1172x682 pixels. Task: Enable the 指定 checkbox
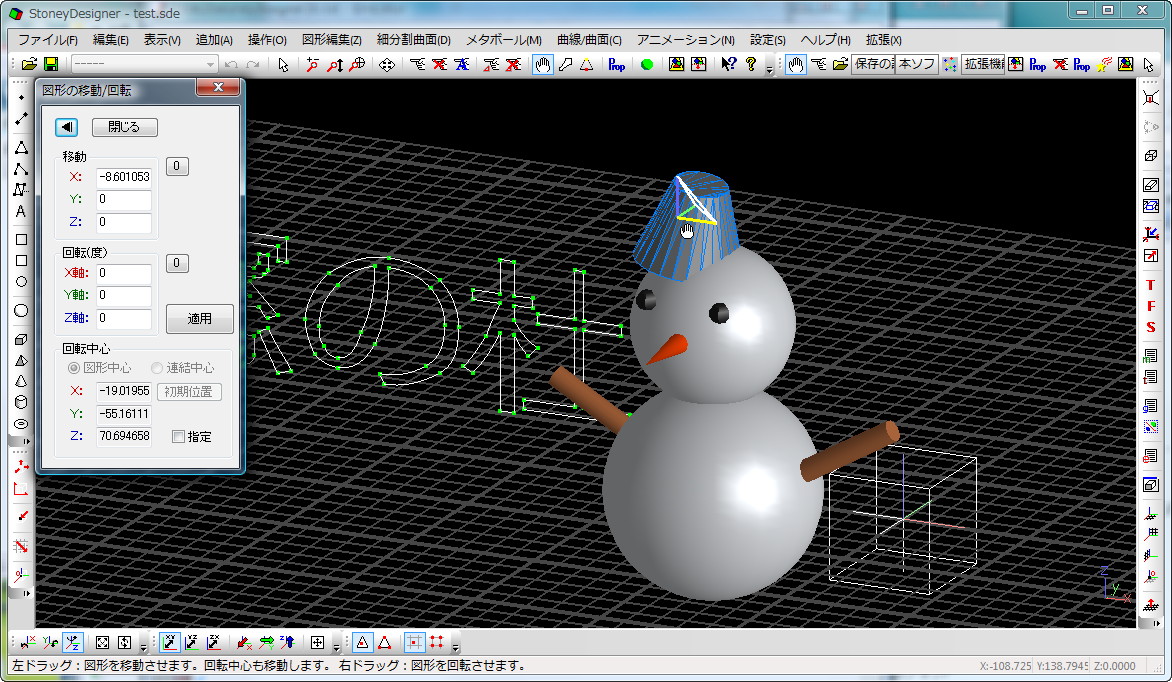178,437
